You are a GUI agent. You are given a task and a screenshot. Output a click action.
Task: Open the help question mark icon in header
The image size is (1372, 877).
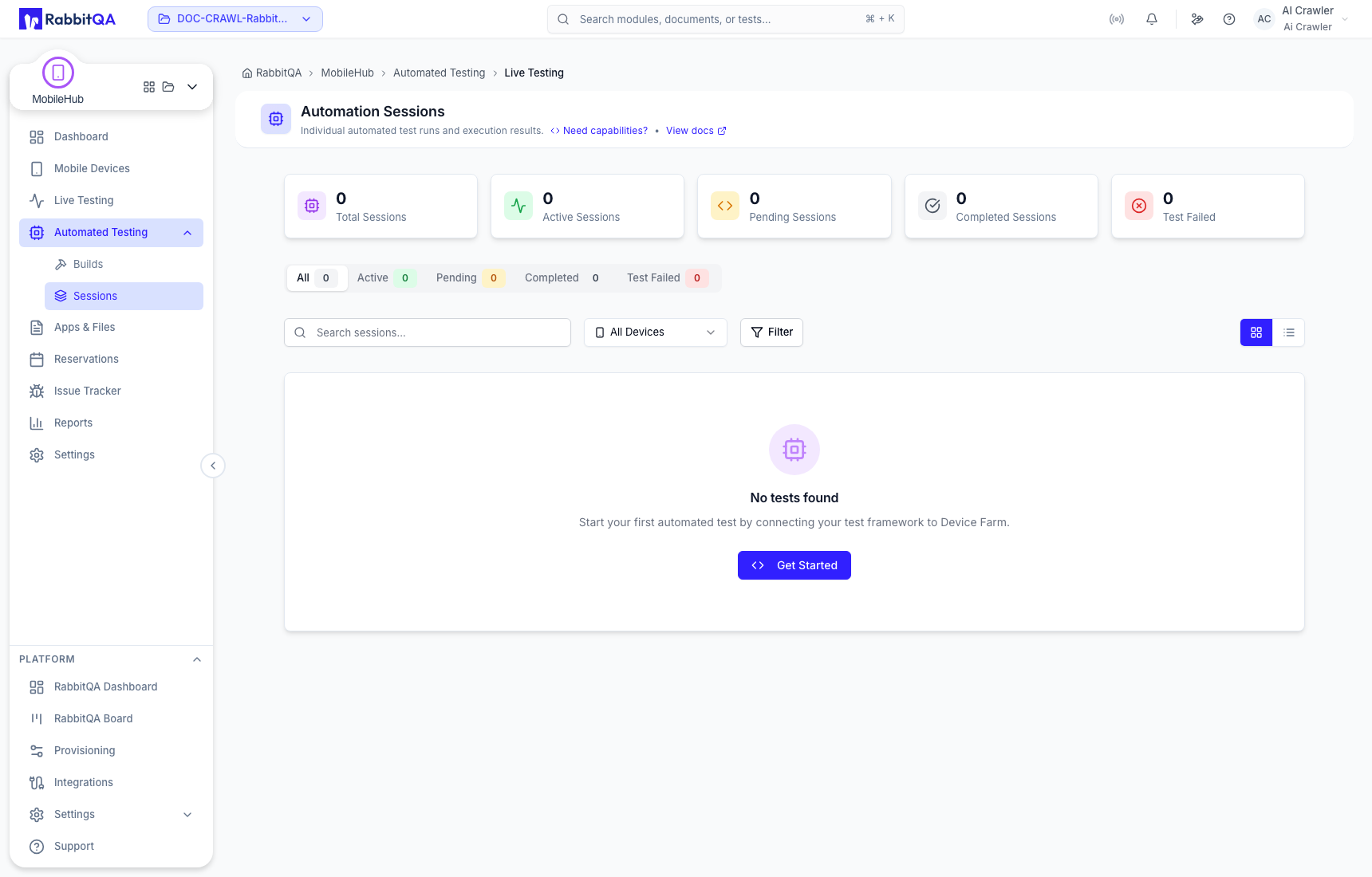(1229, 19)
